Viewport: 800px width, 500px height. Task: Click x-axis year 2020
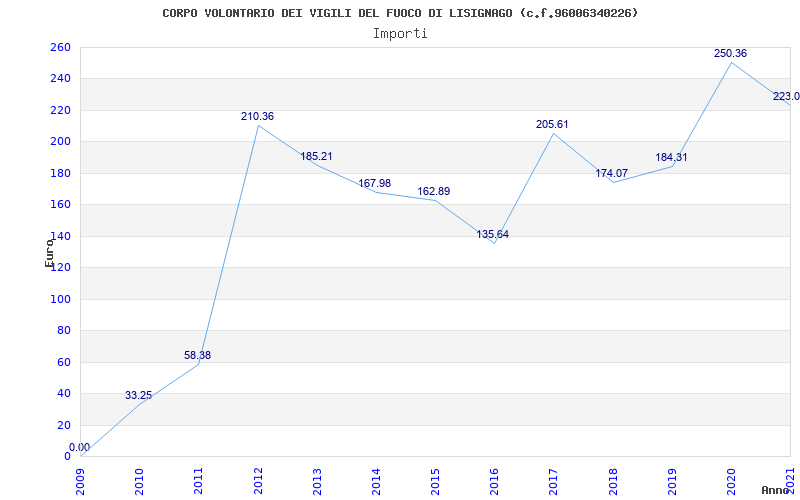pyautogui.click(x=732, y=481)
